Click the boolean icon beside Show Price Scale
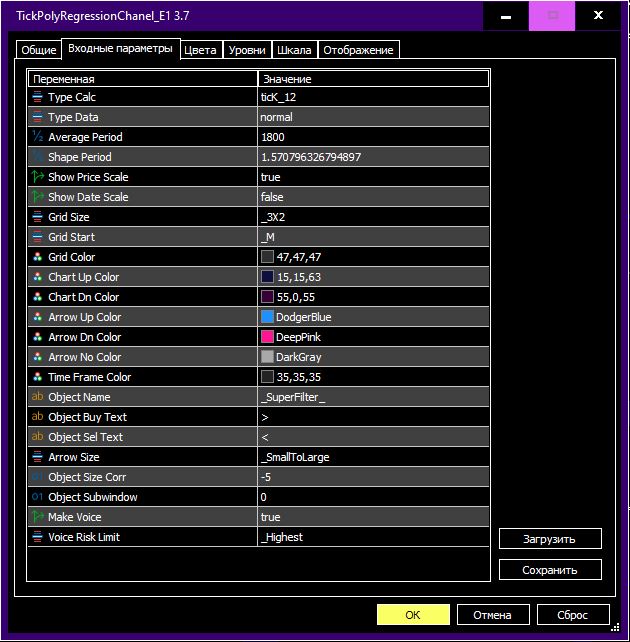 click(x=37, y=177)
